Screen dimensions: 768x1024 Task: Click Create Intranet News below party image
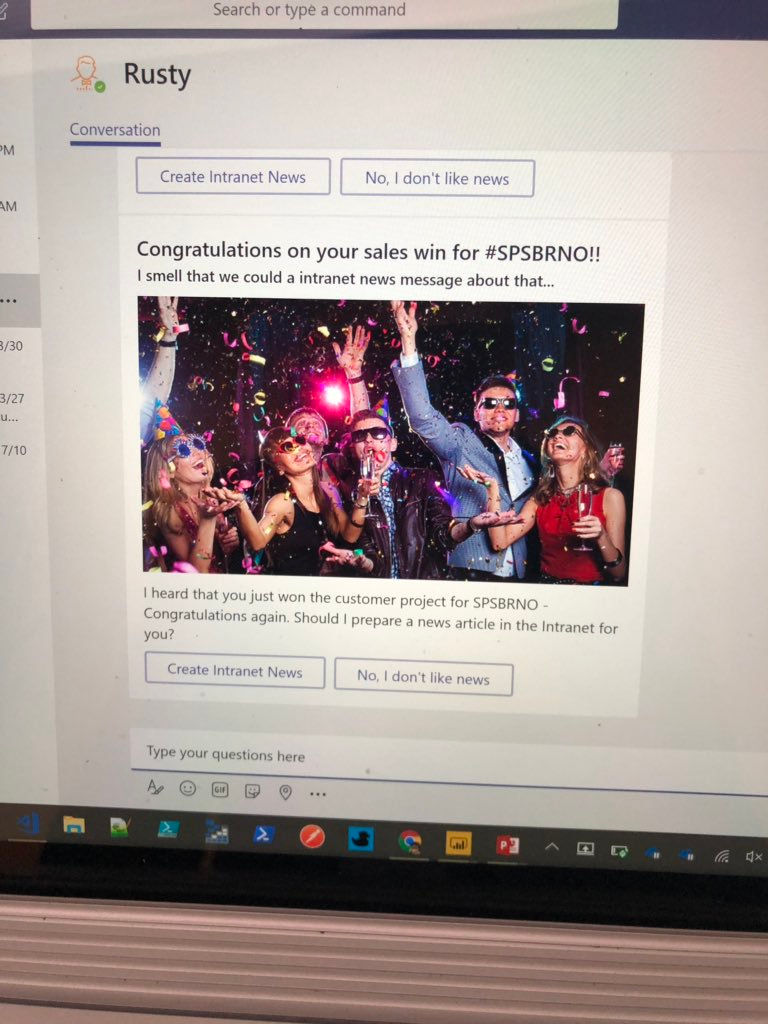pyautogui.click(x=234, y=670)
